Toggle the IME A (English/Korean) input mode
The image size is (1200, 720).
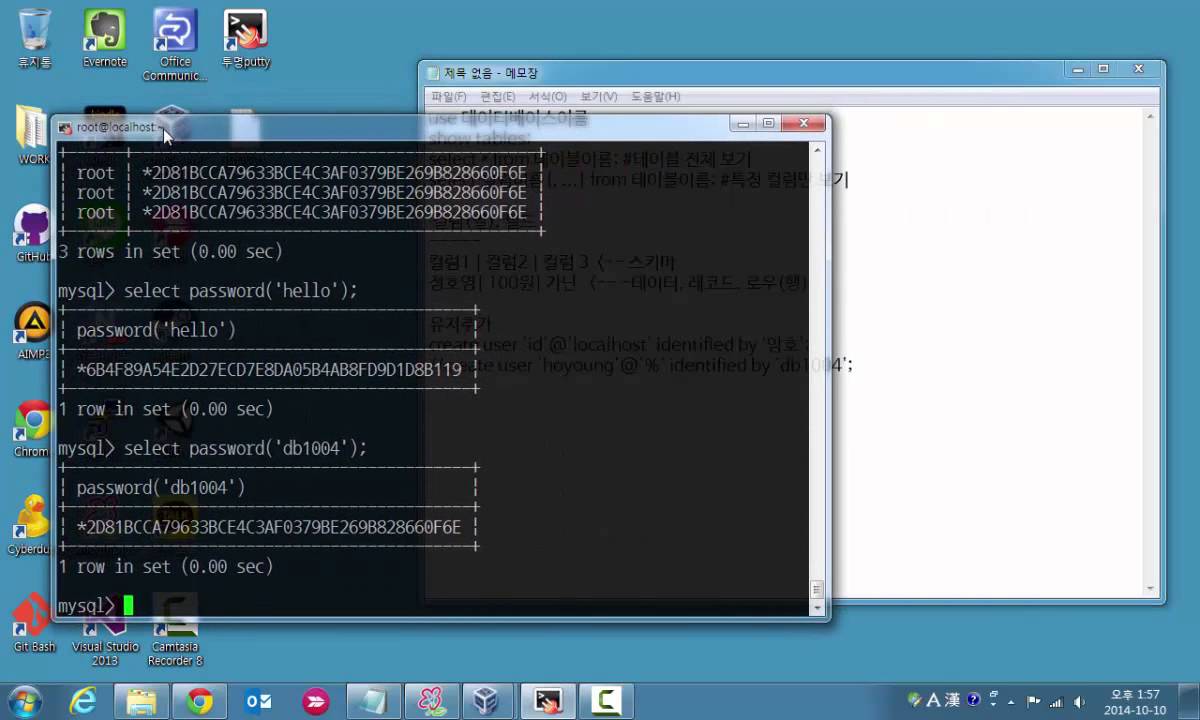coord(934,700)
